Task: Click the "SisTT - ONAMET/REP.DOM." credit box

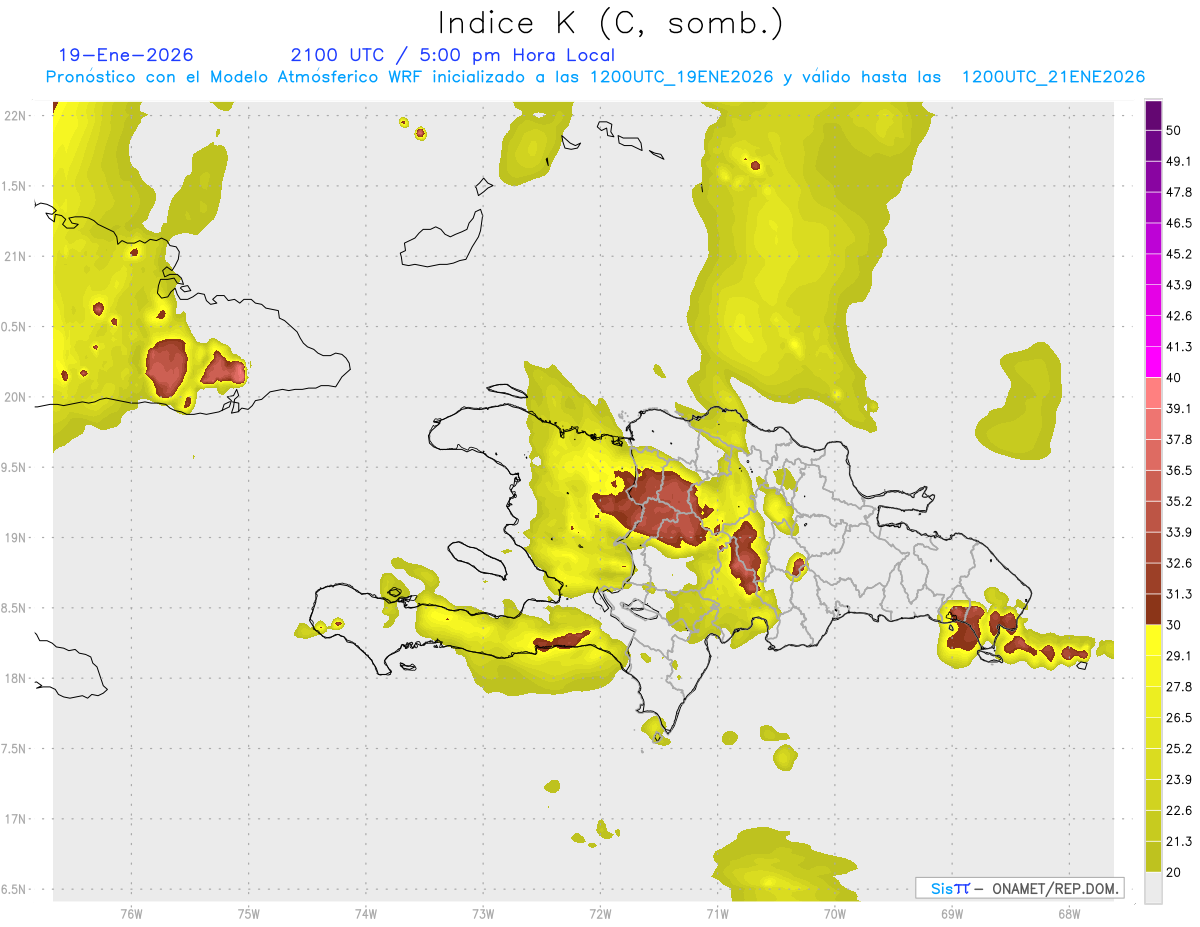Action: pyautogui.click(x=1020, y=888)
